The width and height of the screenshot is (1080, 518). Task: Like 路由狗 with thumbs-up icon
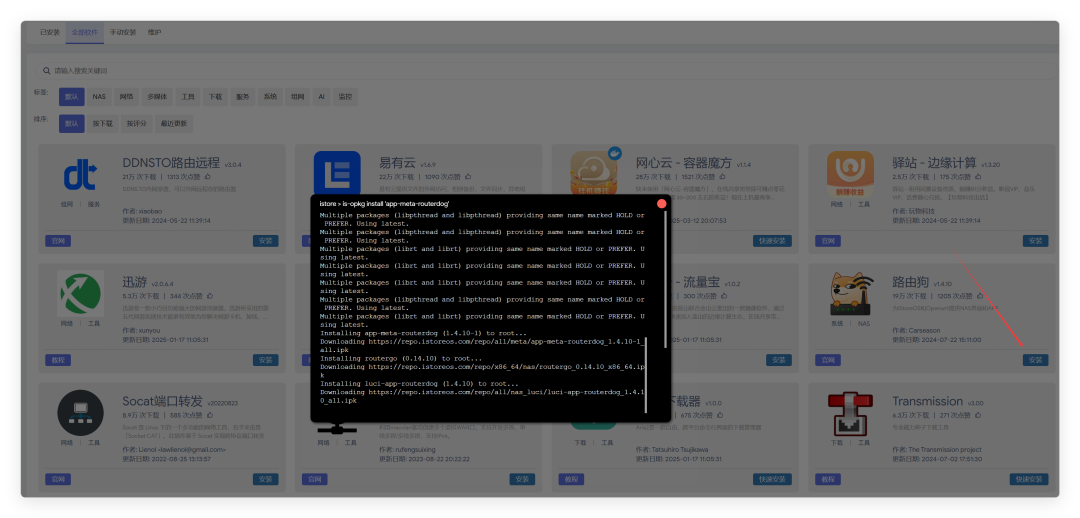(981, 296)
